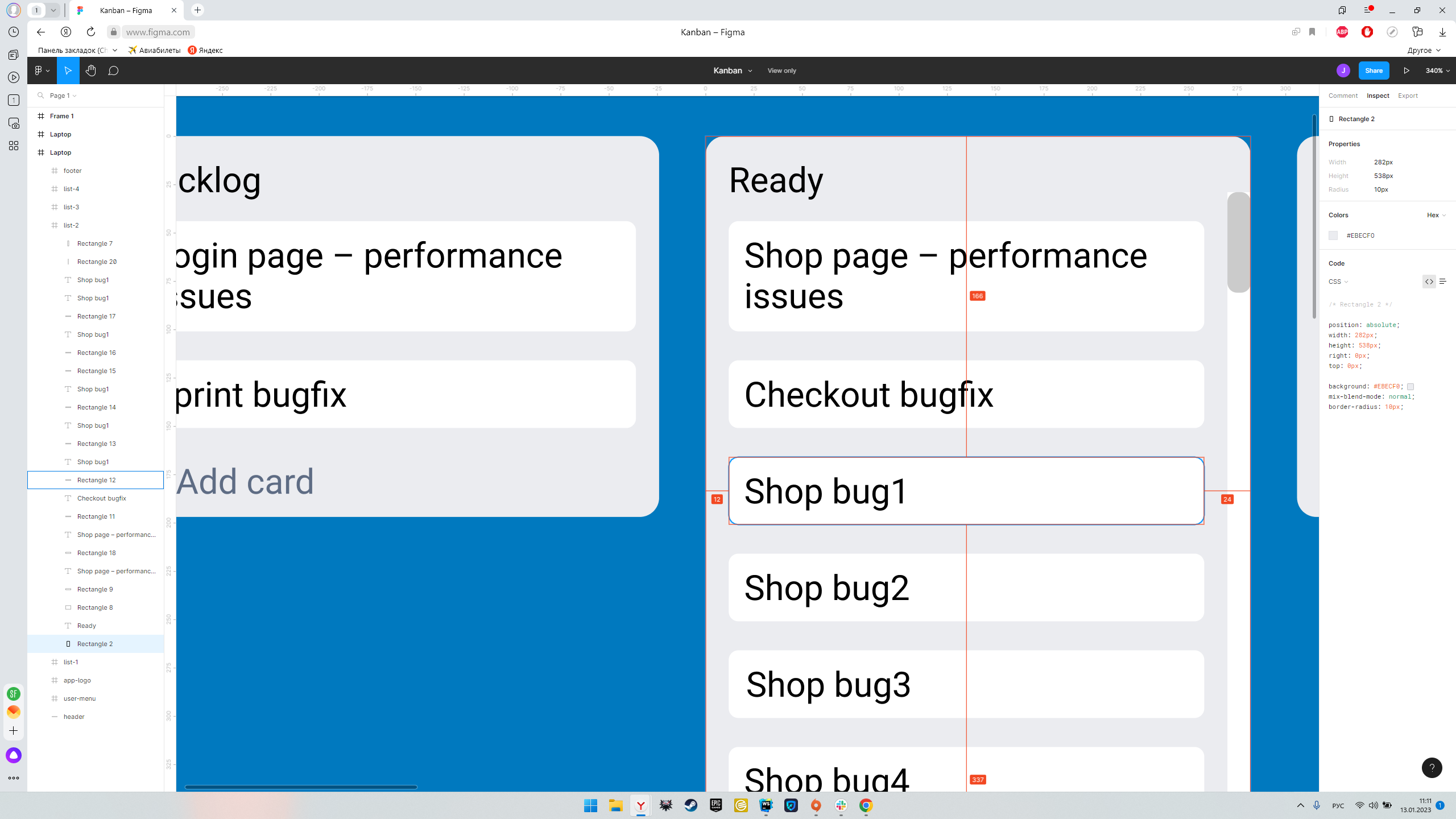Select the list-4 layer
The image size is (1456, 819).
[96, 189]
